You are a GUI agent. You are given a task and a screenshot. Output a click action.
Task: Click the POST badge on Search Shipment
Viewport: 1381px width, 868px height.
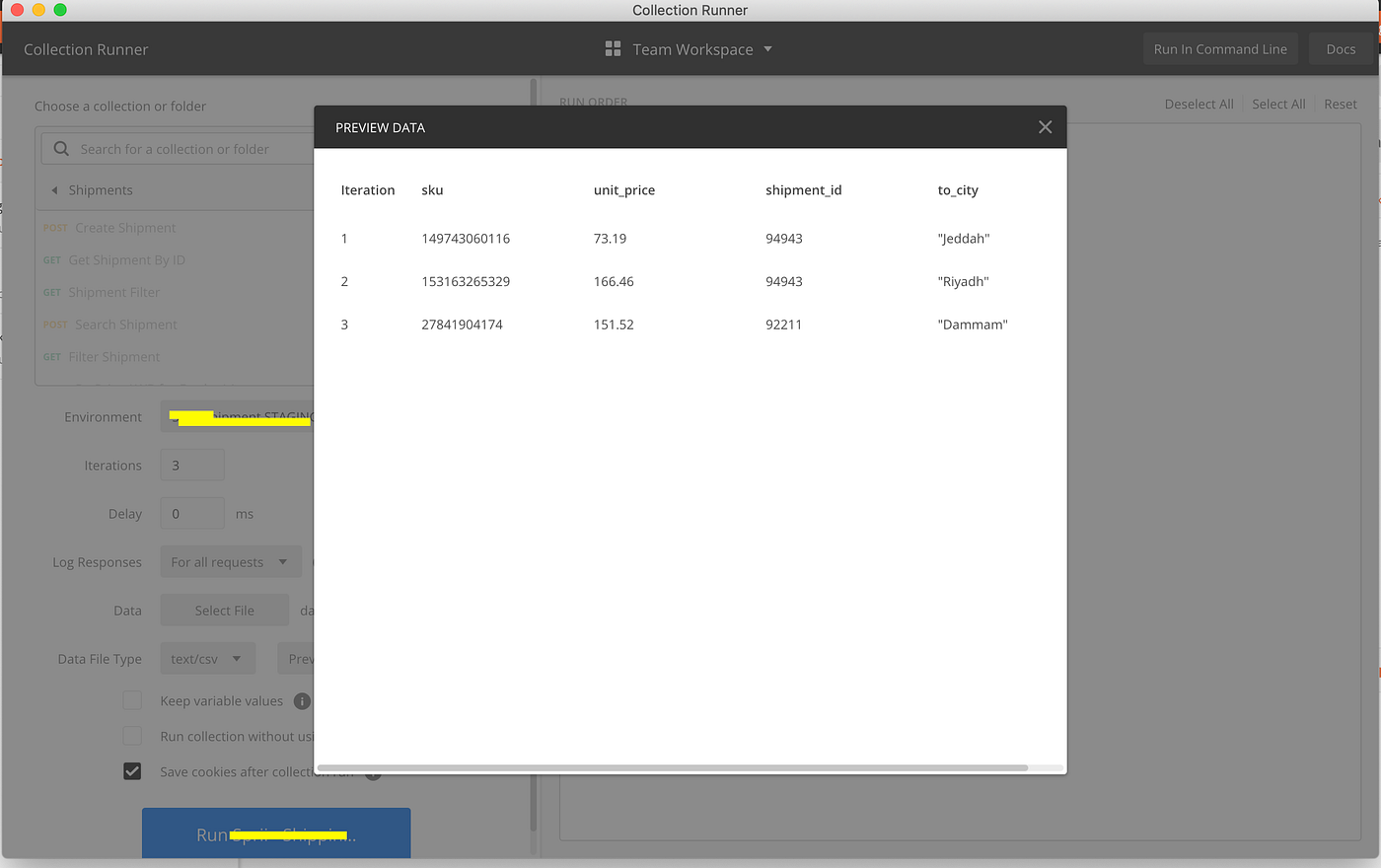tap(54, 324)
